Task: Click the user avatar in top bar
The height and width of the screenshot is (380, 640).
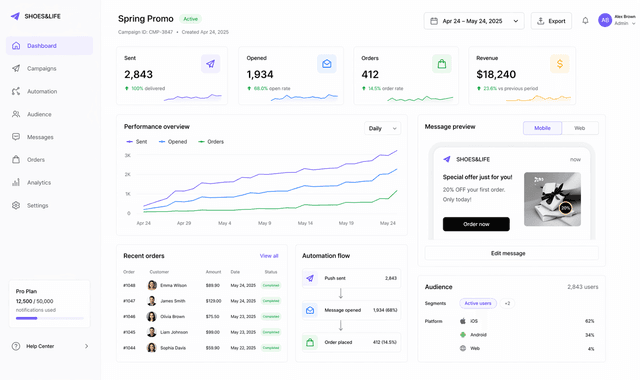Action: (605, 20)
